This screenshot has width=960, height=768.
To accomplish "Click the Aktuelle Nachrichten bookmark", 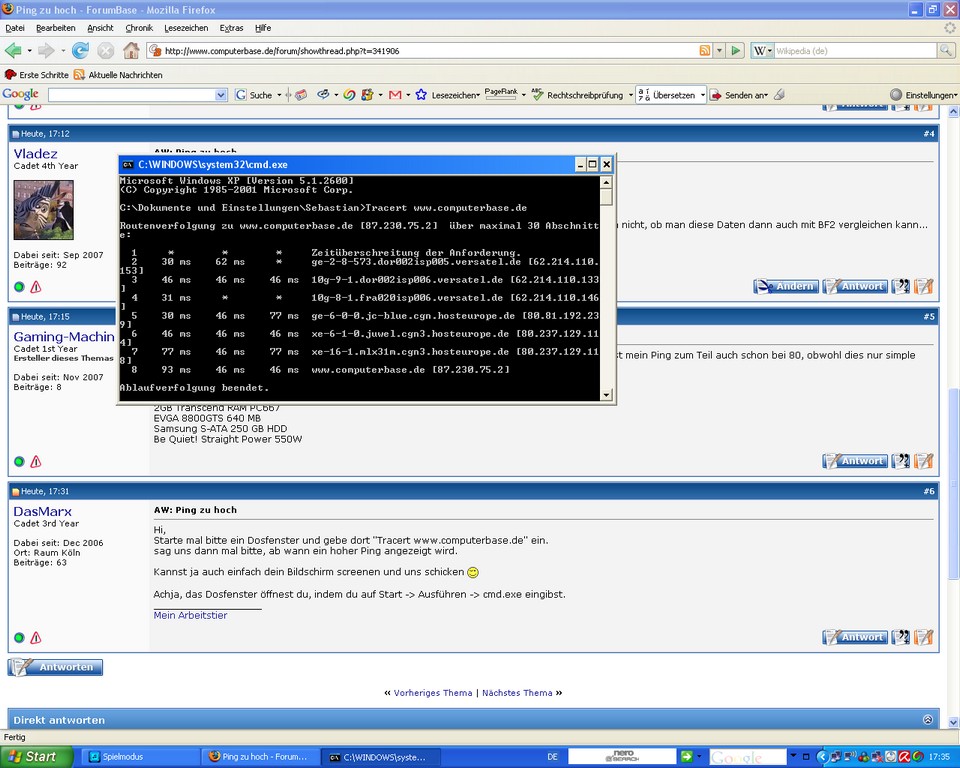I will [x=118, y=75].
